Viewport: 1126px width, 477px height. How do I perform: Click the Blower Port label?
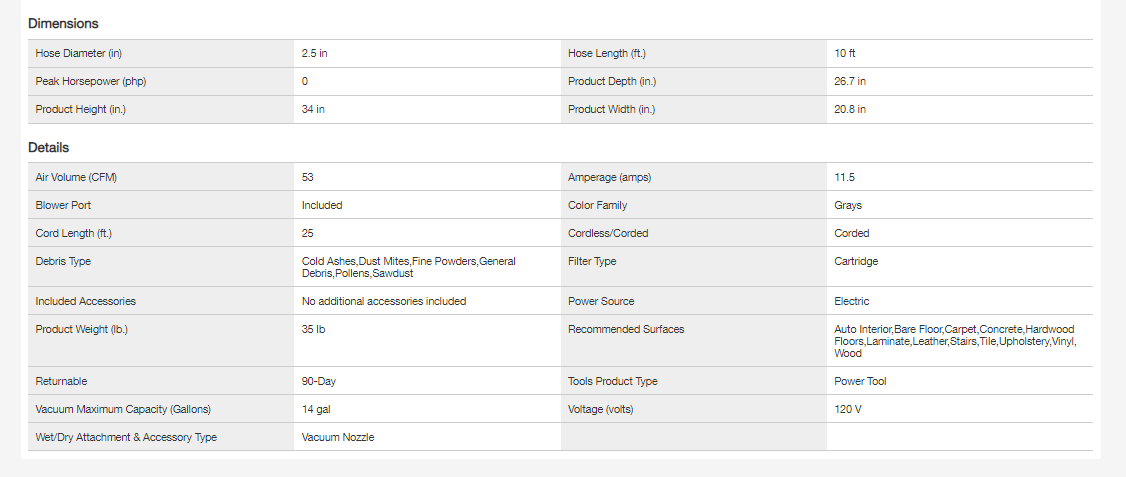tap(63, 205)
